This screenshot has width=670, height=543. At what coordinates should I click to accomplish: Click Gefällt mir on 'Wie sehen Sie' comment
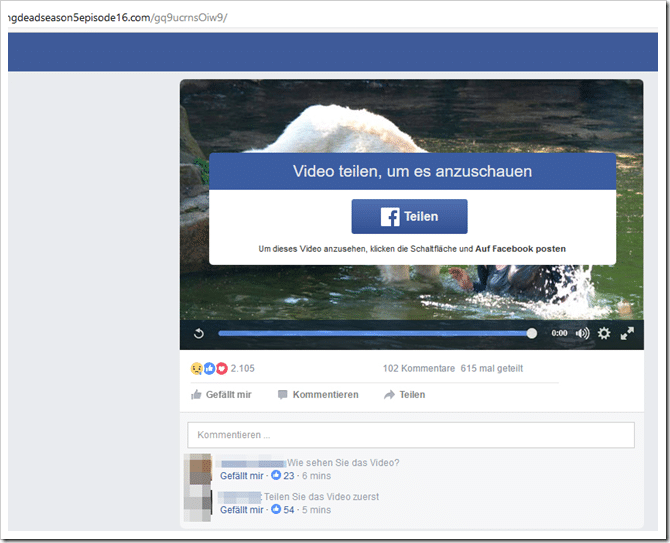click(x=242, y=475)
